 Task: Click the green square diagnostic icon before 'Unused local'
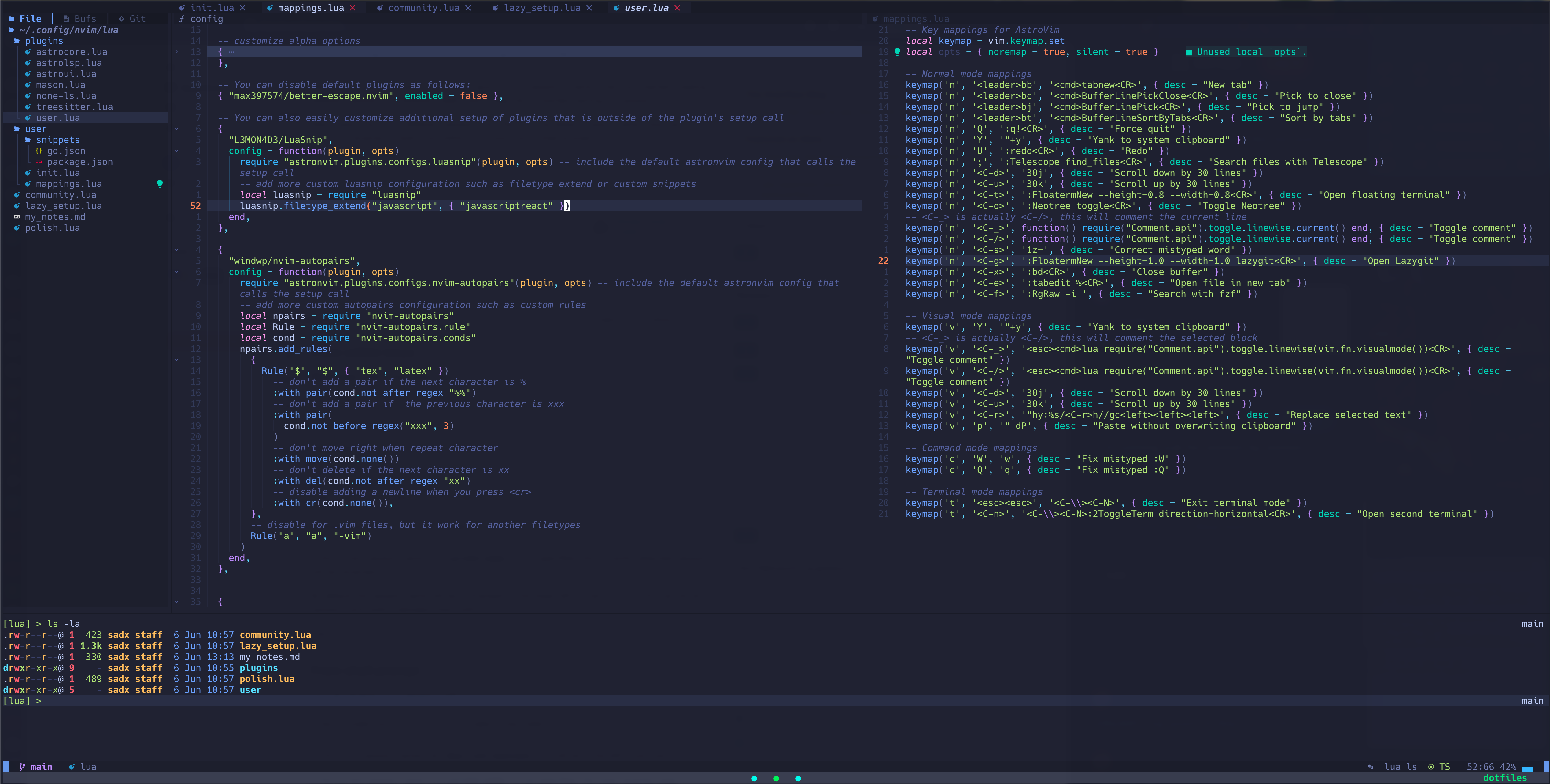1188,52
